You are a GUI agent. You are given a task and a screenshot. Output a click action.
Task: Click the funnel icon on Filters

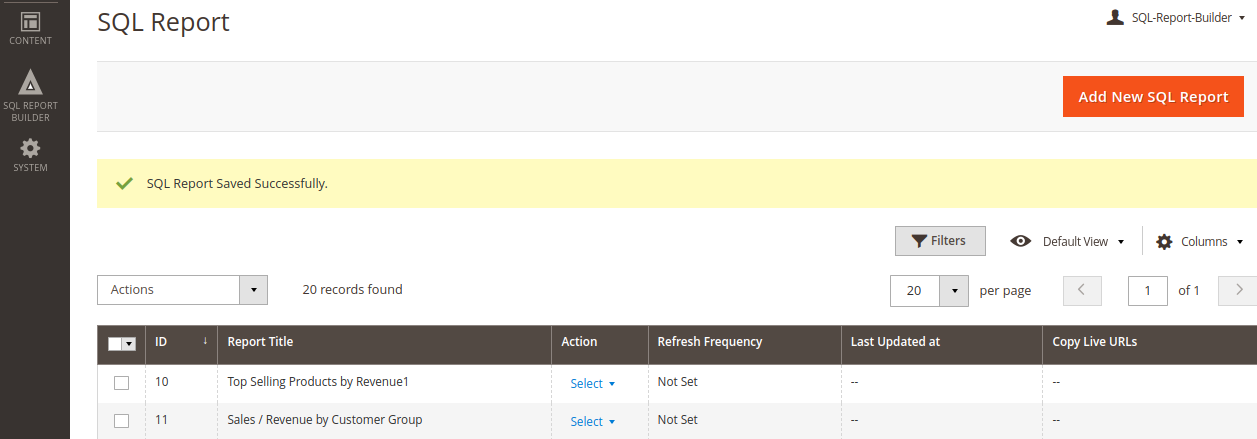919,241
